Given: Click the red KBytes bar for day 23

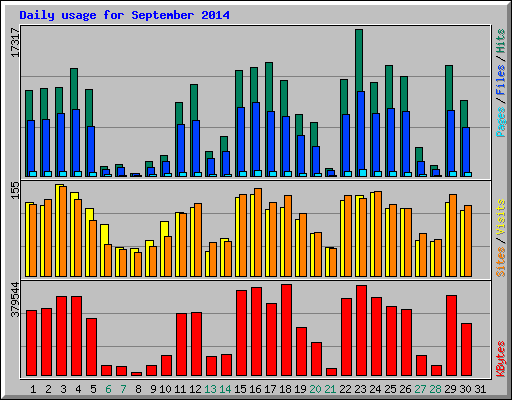Looking at the screenshot, I should click(x=361, y=331).
